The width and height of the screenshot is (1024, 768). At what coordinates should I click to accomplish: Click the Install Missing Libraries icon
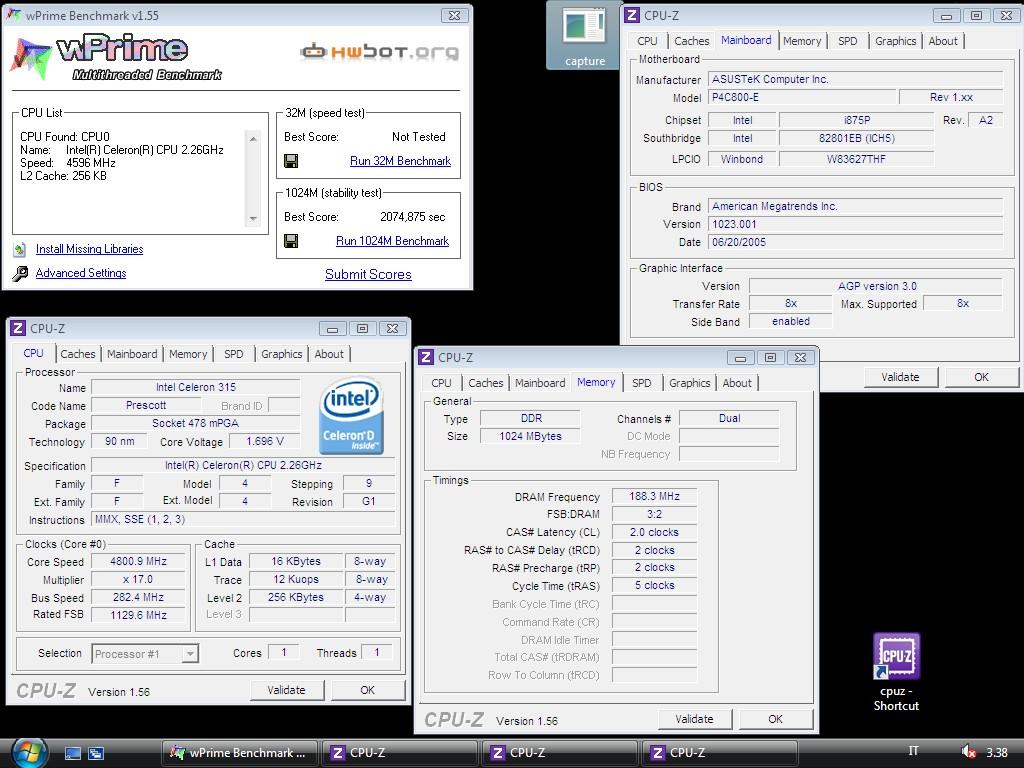20,249
